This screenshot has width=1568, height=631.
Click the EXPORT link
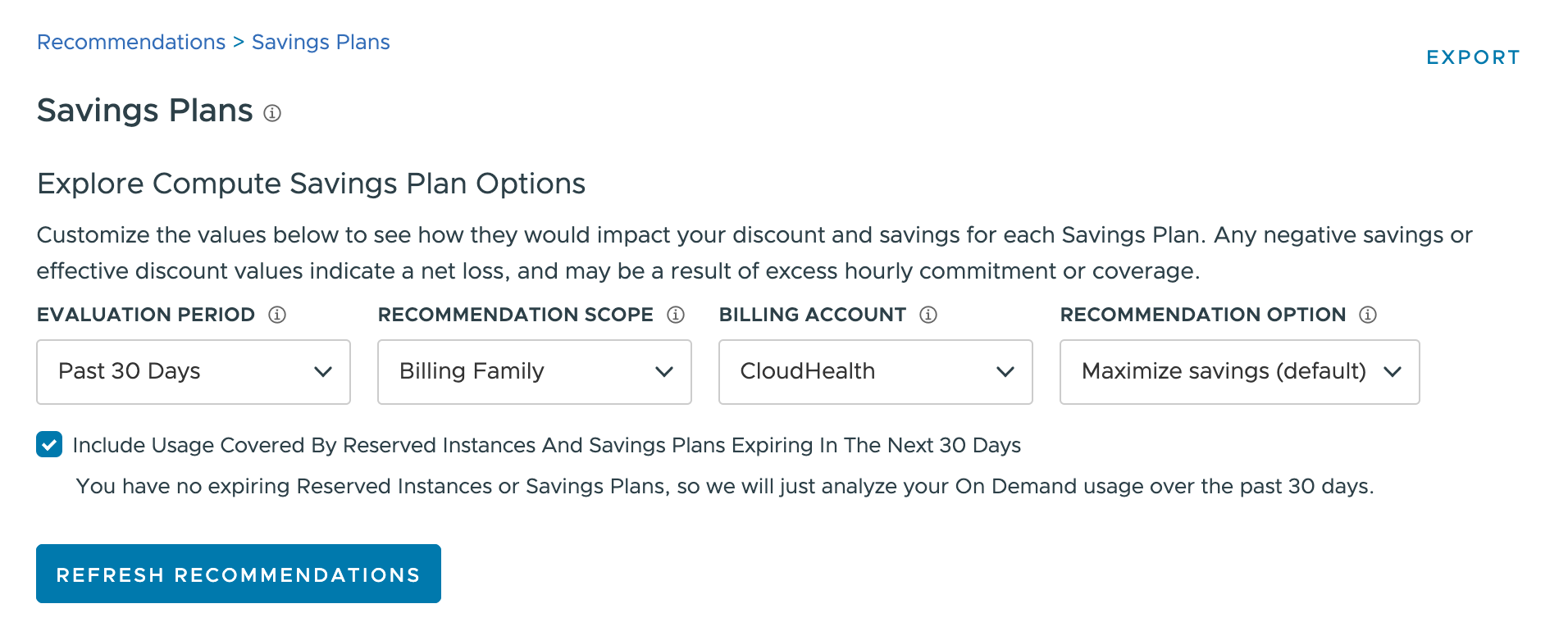[1472, 57]
